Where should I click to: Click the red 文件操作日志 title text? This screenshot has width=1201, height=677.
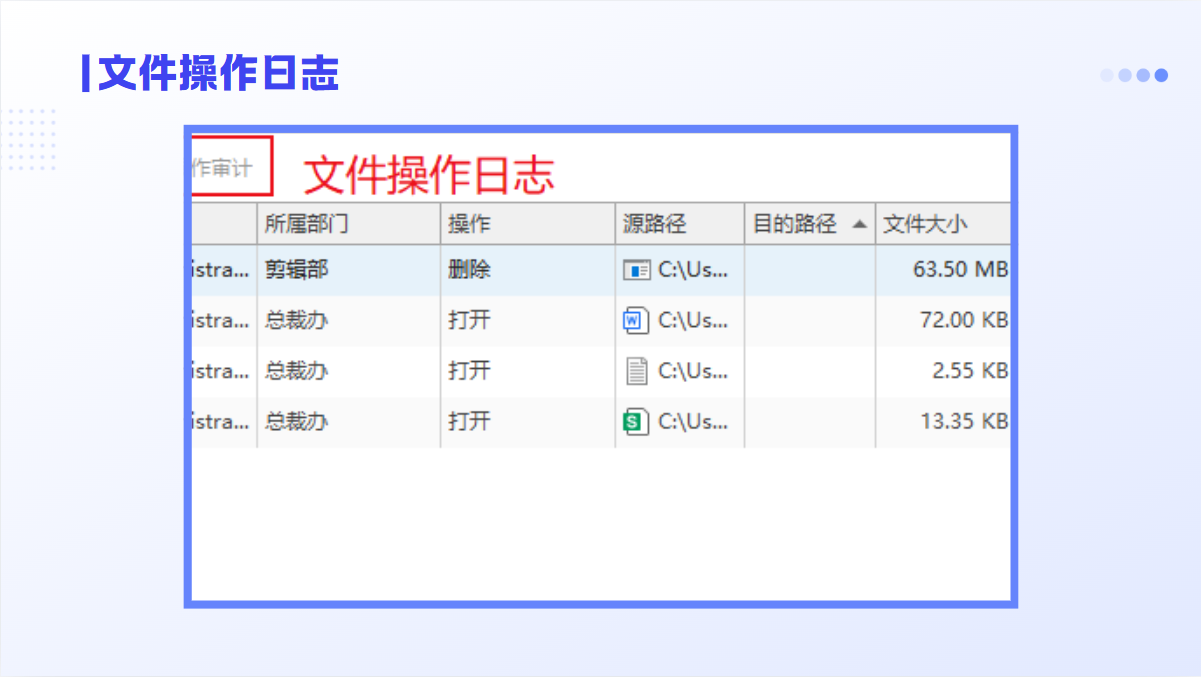pyautogui.click(x=428, y=175)
